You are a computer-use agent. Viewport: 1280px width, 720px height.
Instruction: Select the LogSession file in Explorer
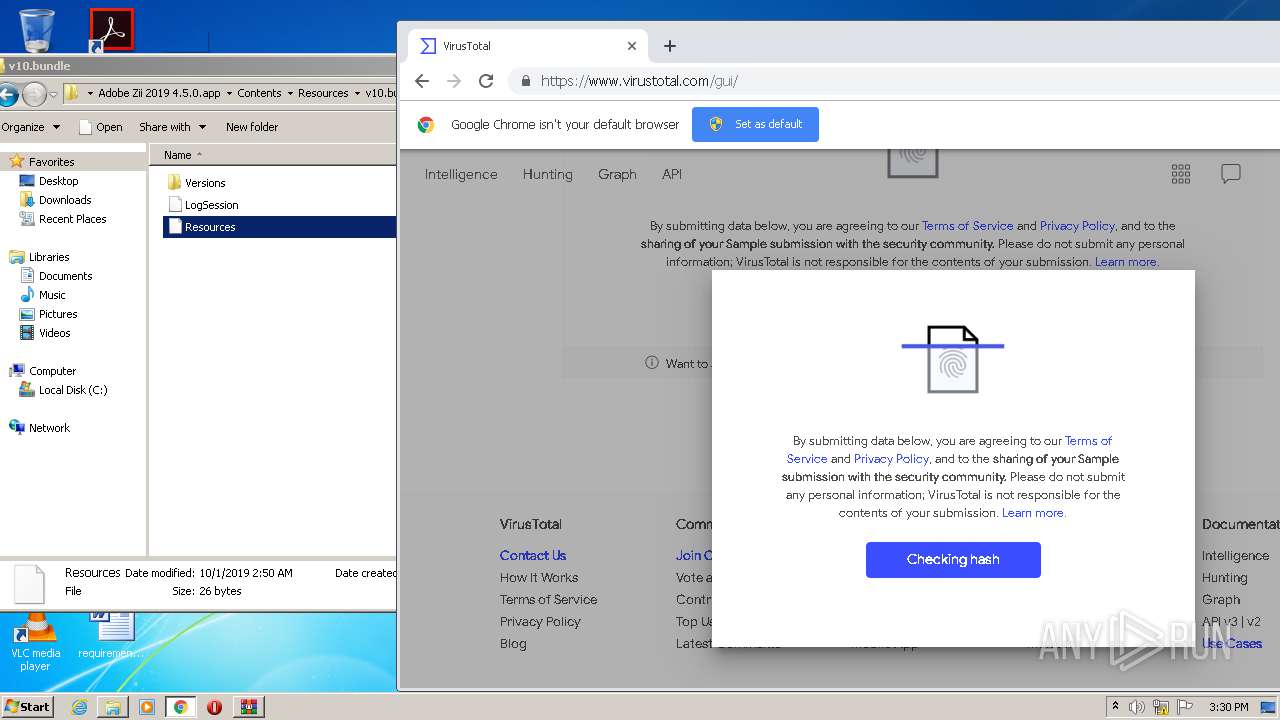click(x=202, y=205)
